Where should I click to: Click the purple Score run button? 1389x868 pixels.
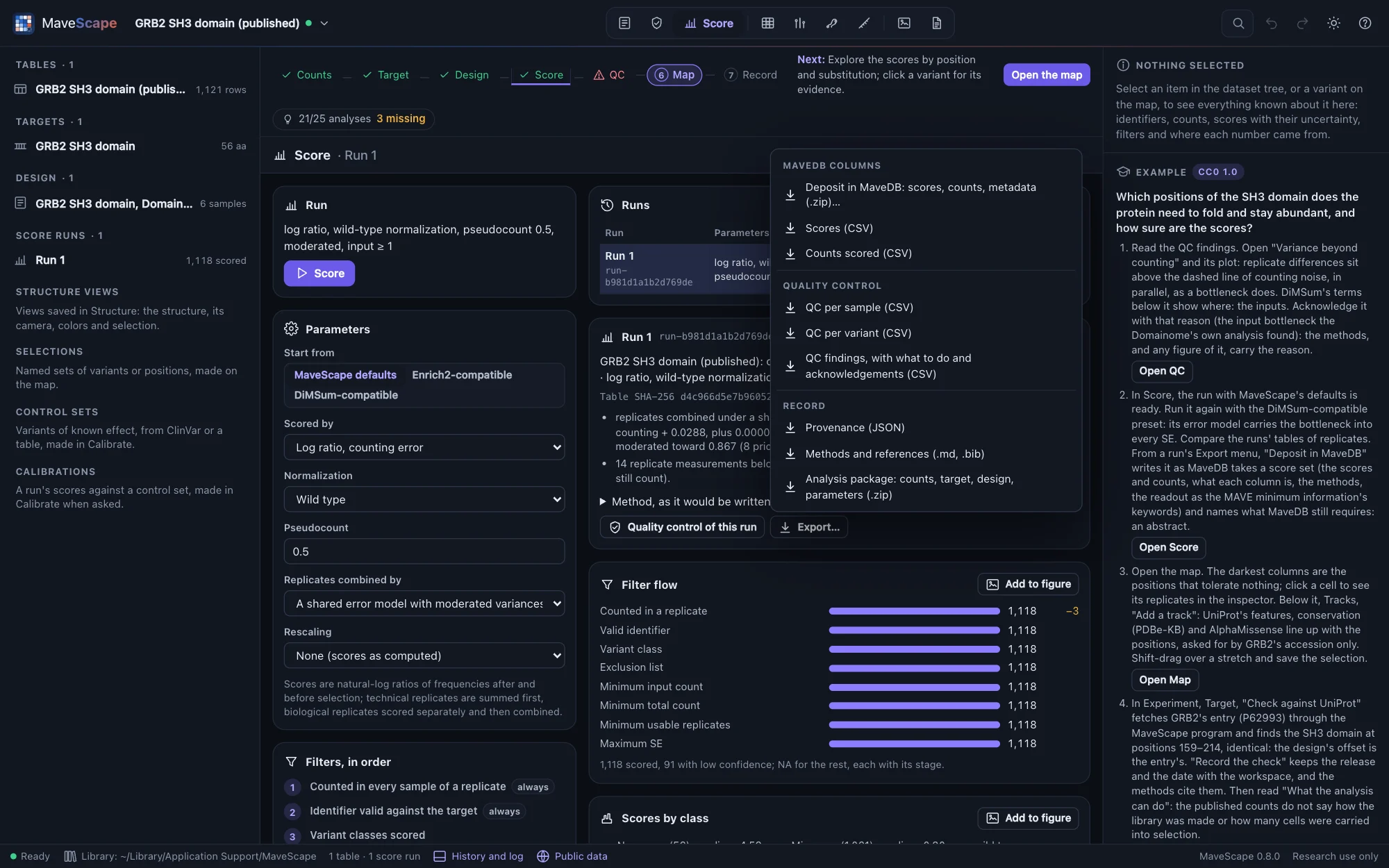[x=319, y=274]
